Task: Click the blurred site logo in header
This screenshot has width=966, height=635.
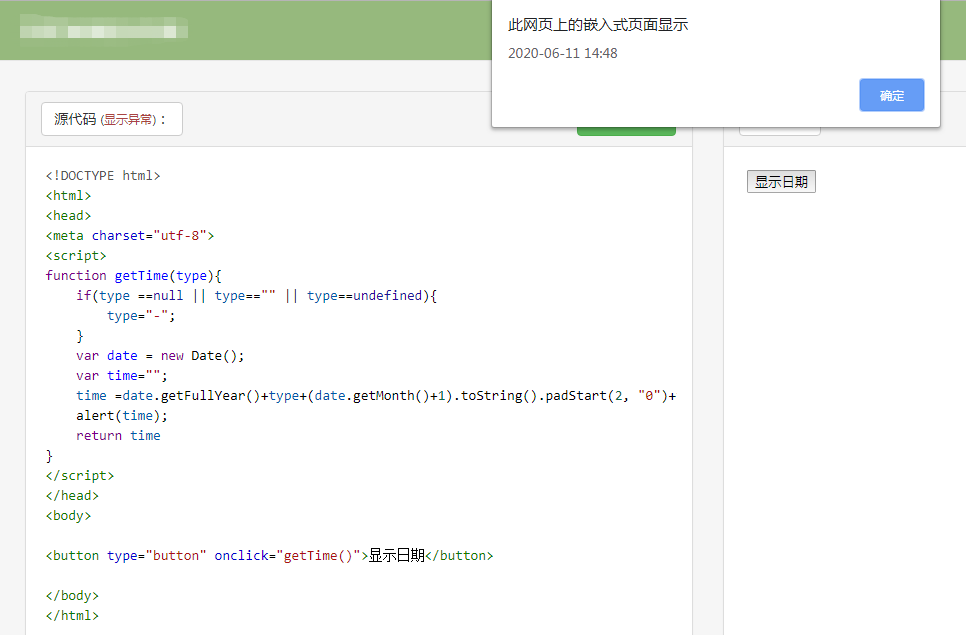Action: coord(104,29)
